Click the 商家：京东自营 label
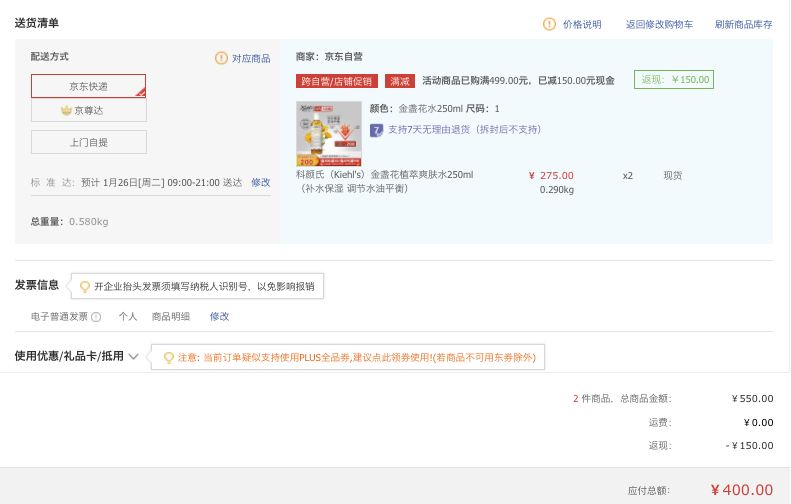 pos(329,57)
